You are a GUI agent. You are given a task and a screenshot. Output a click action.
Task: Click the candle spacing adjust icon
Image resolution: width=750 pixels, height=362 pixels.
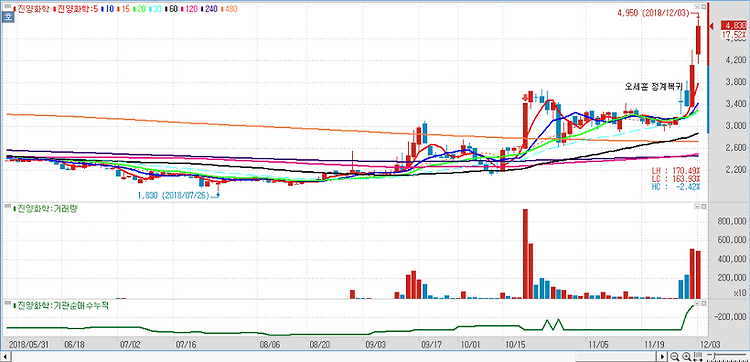[x=698, y=356]
